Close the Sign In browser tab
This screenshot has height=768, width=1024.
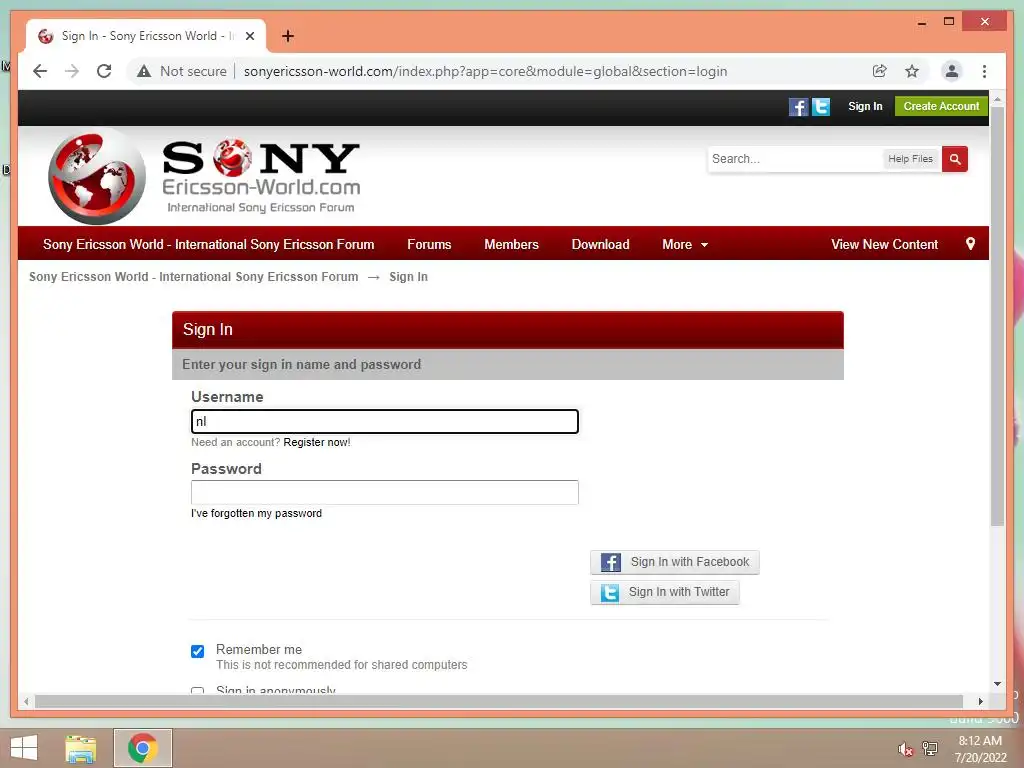[x=249, y=36]
